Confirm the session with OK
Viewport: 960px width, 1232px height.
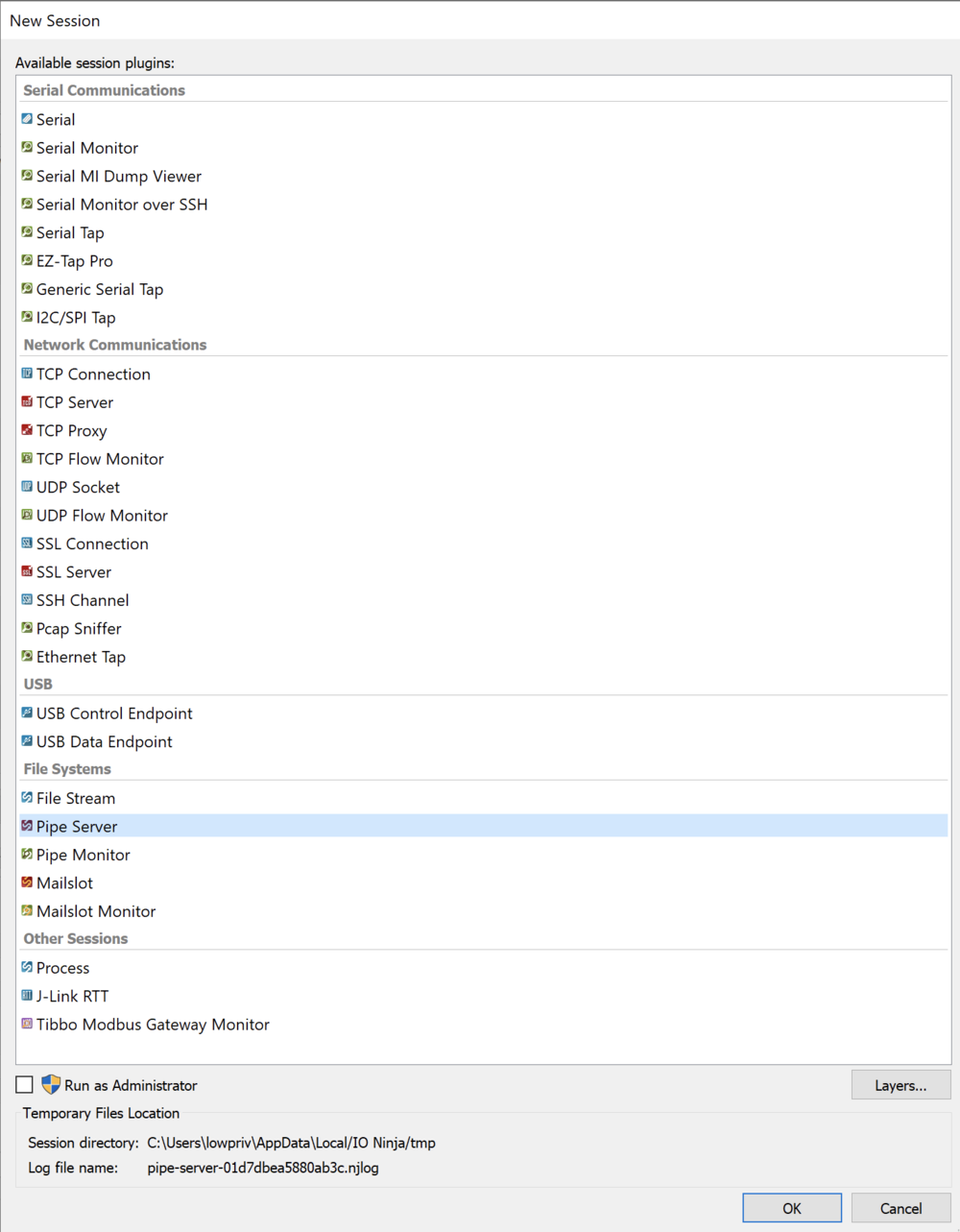click(792, 1208)
